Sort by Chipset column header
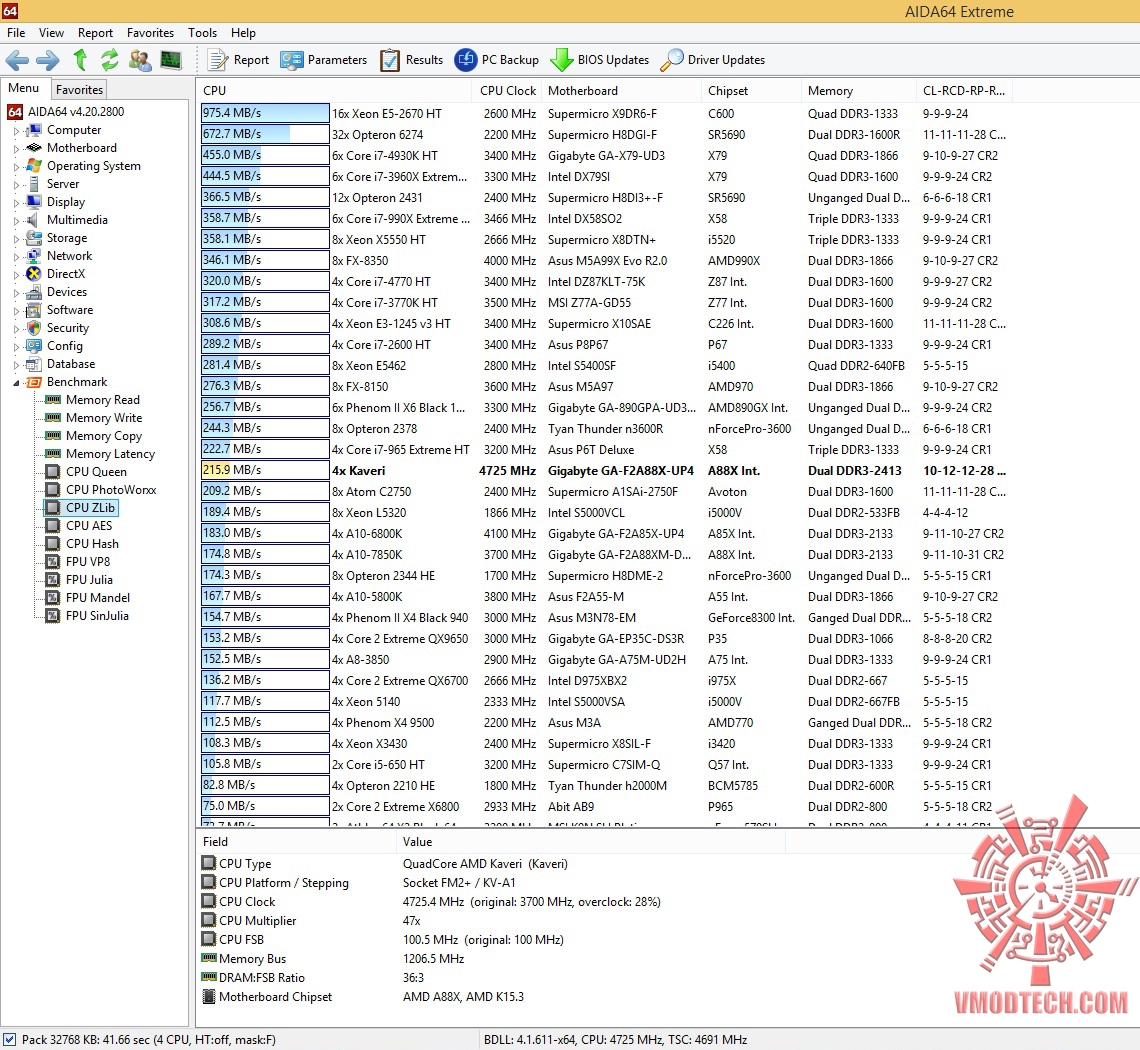Image resolution: width=1140 pixels, height=1050 pixels. coord(752,90)
